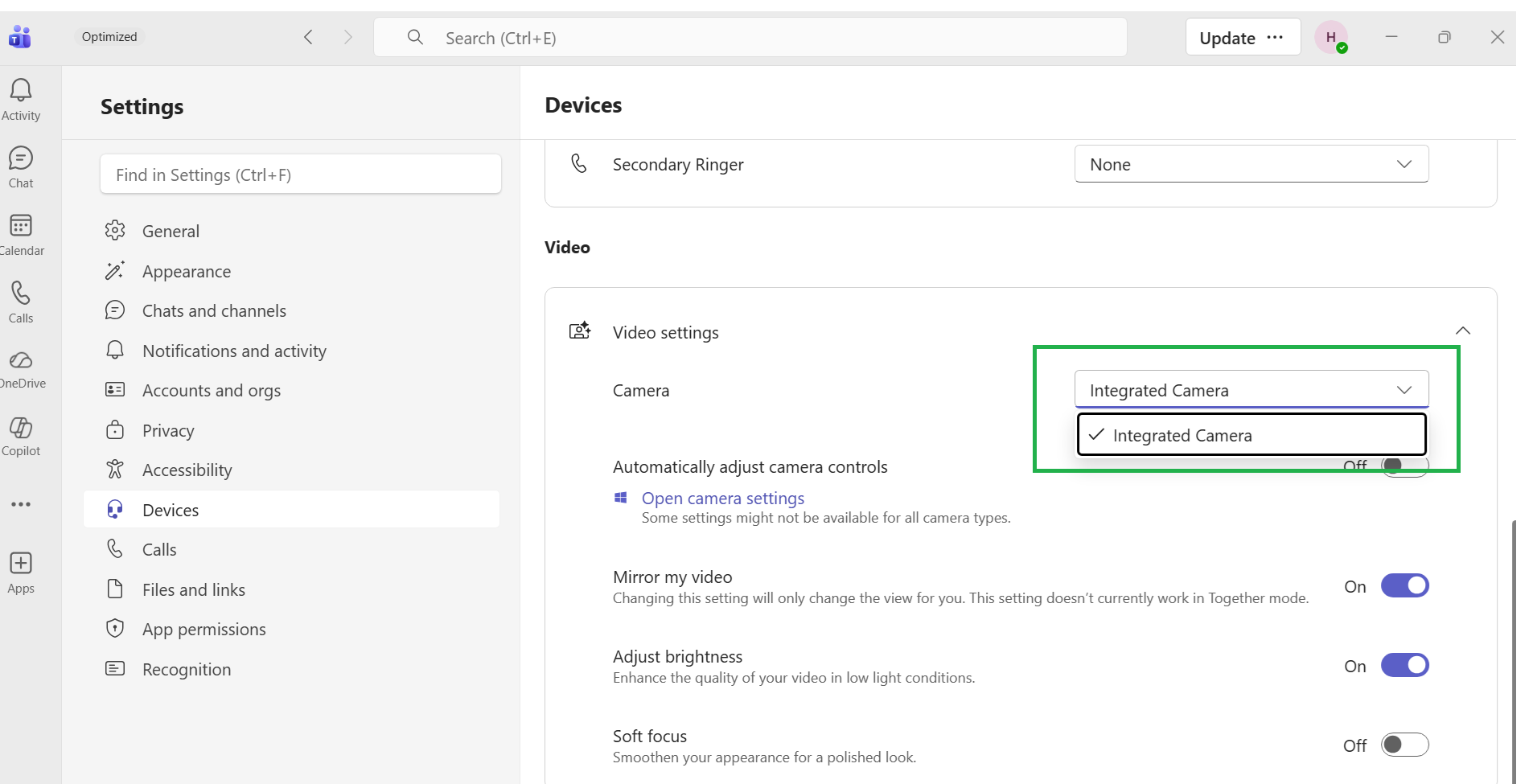Click the Search box
The width and height of the screenshot is (1533, 784).
750,38
